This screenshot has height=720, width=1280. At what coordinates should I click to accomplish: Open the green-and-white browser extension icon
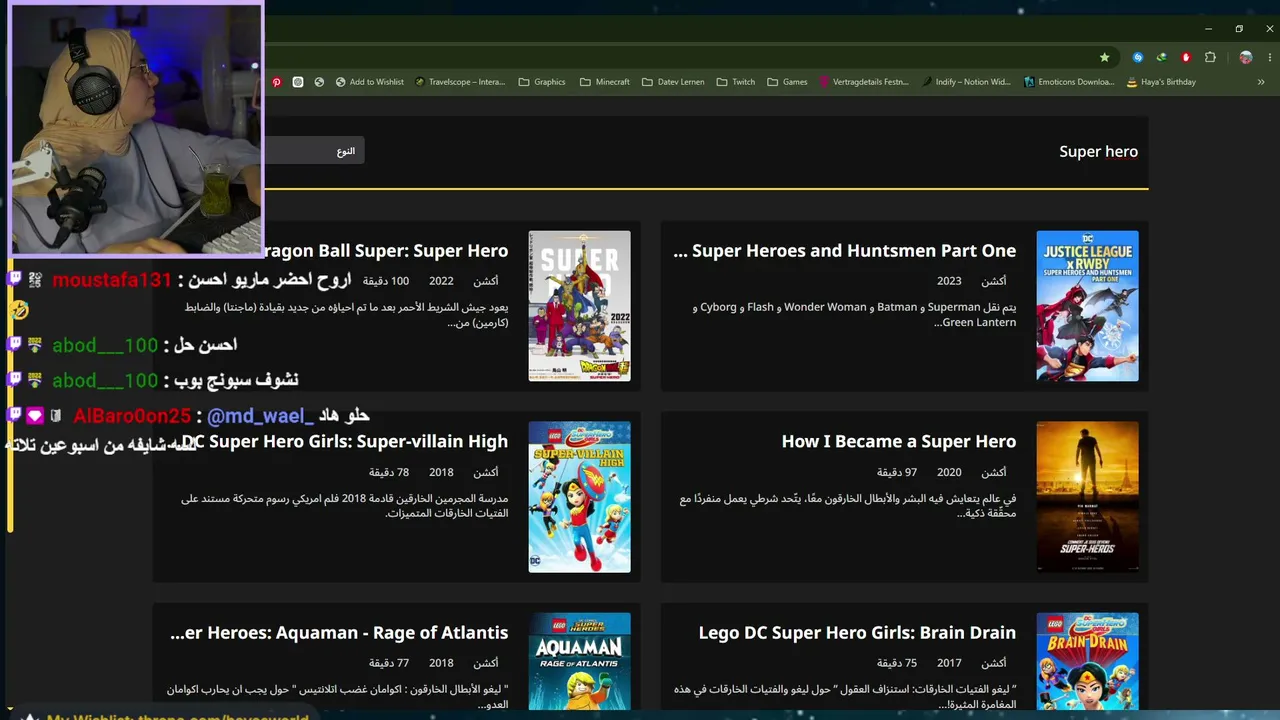point(1162,57)
